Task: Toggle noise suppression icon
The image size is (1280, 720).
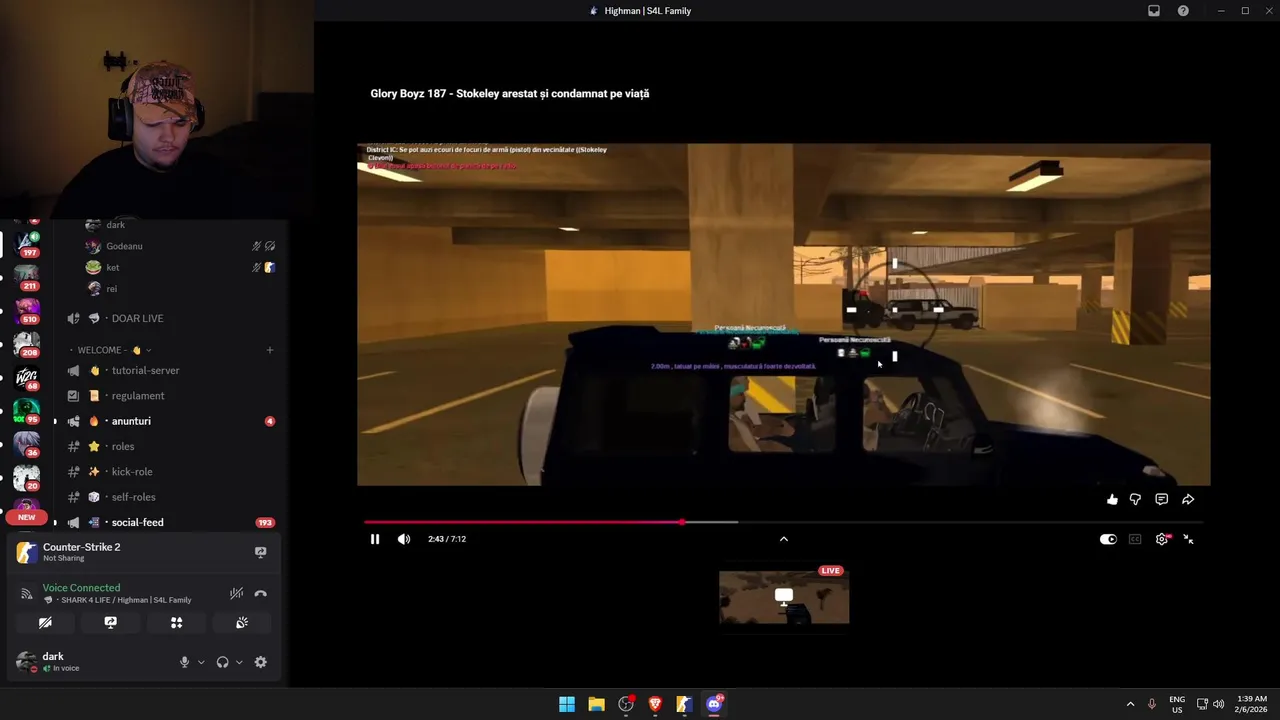Action: tap(236, 593)
